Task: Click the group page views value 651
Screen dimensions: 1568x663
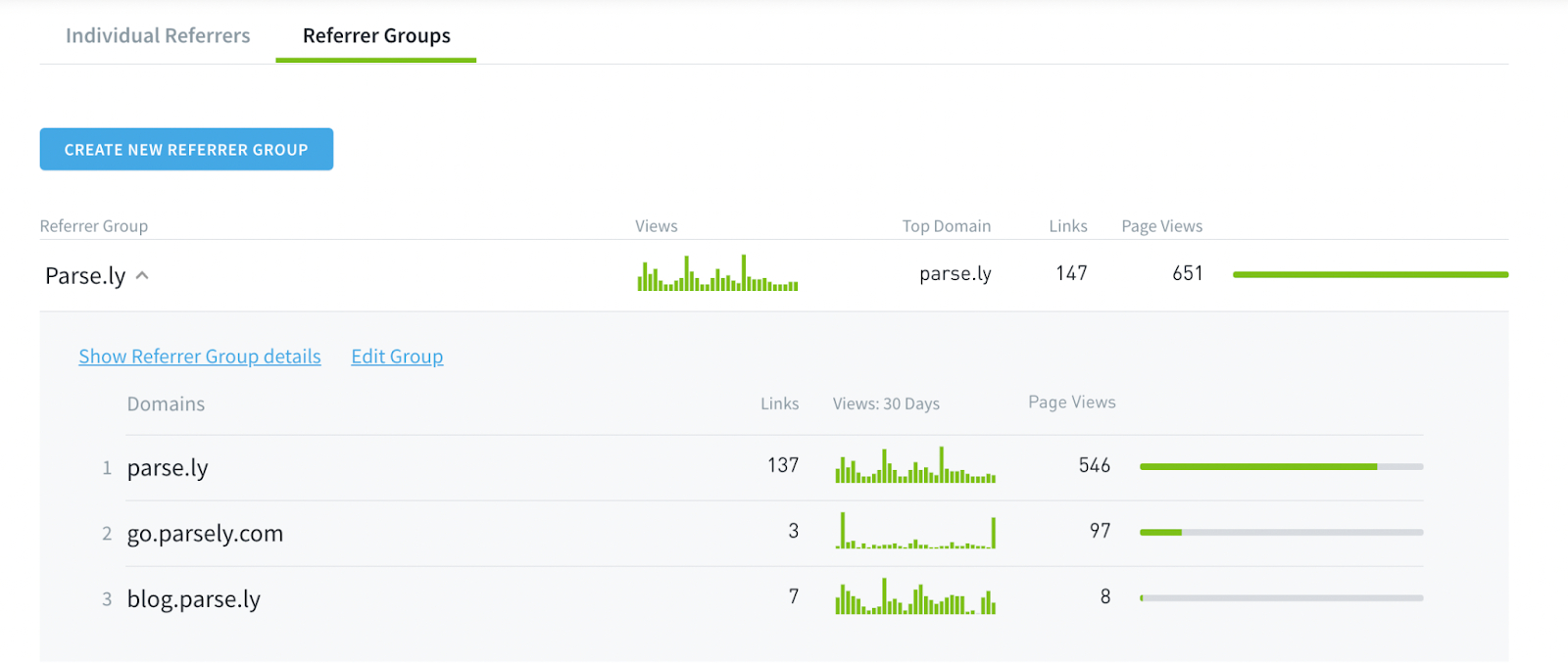Action: click(1188, 273)
